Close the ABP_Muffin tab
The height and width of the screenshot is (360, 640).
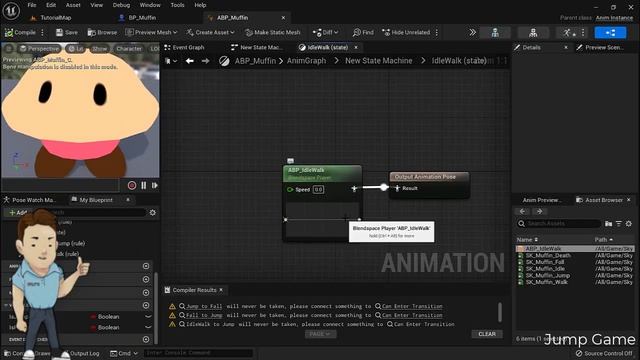tap(283, 18)
